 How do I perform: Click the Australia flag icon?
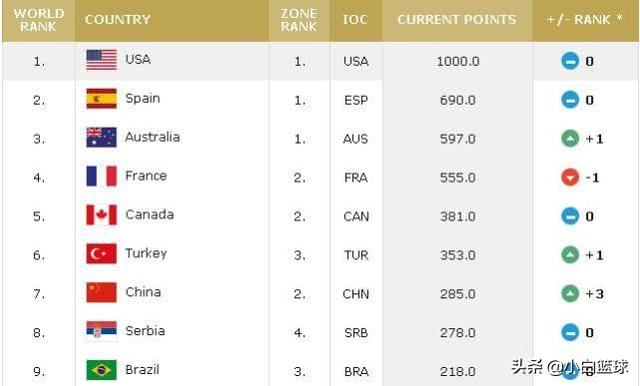pyautogui.click(x=102, y=138)
